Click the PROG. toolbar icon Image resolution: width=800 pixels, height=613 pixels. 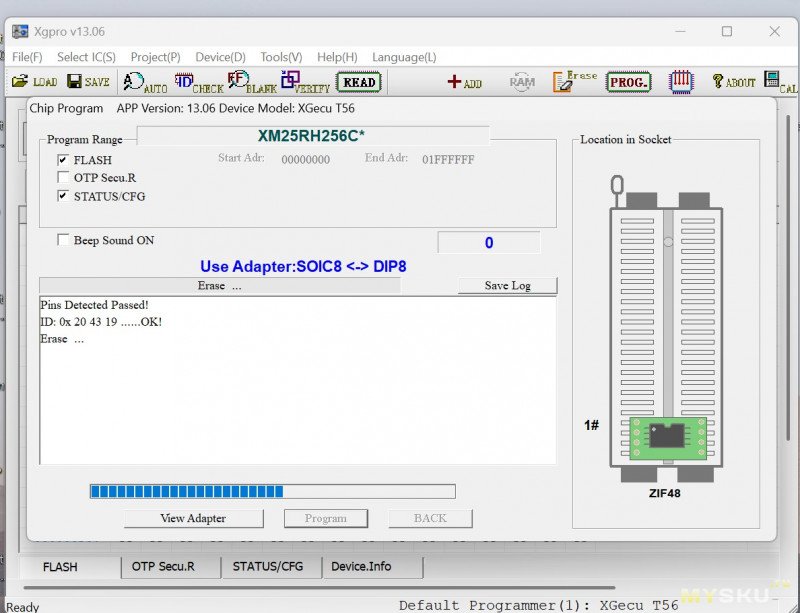628,82
